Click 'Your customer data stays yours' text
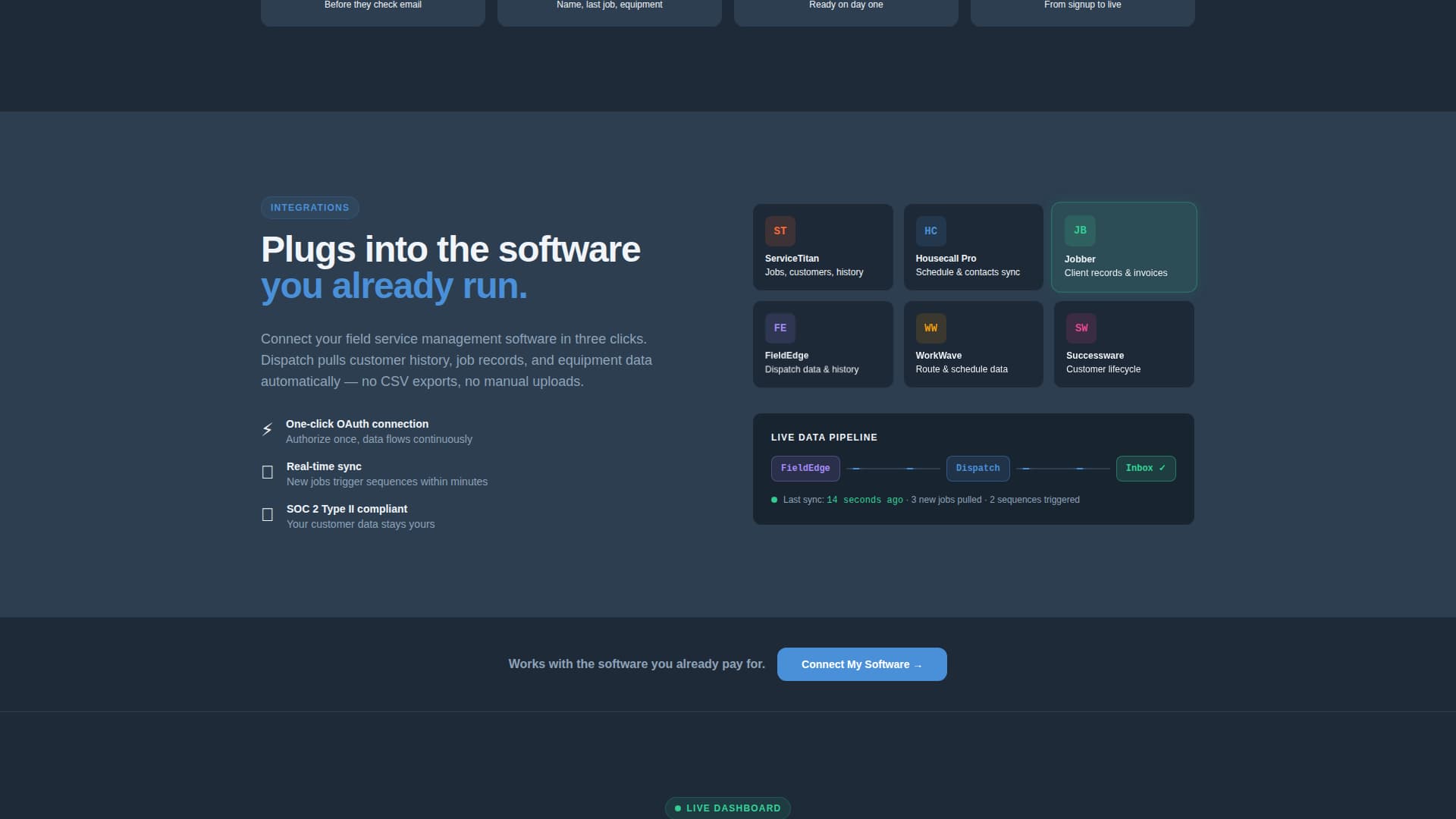The height and width of the screenshot is (819, 1456). point(360,524)
